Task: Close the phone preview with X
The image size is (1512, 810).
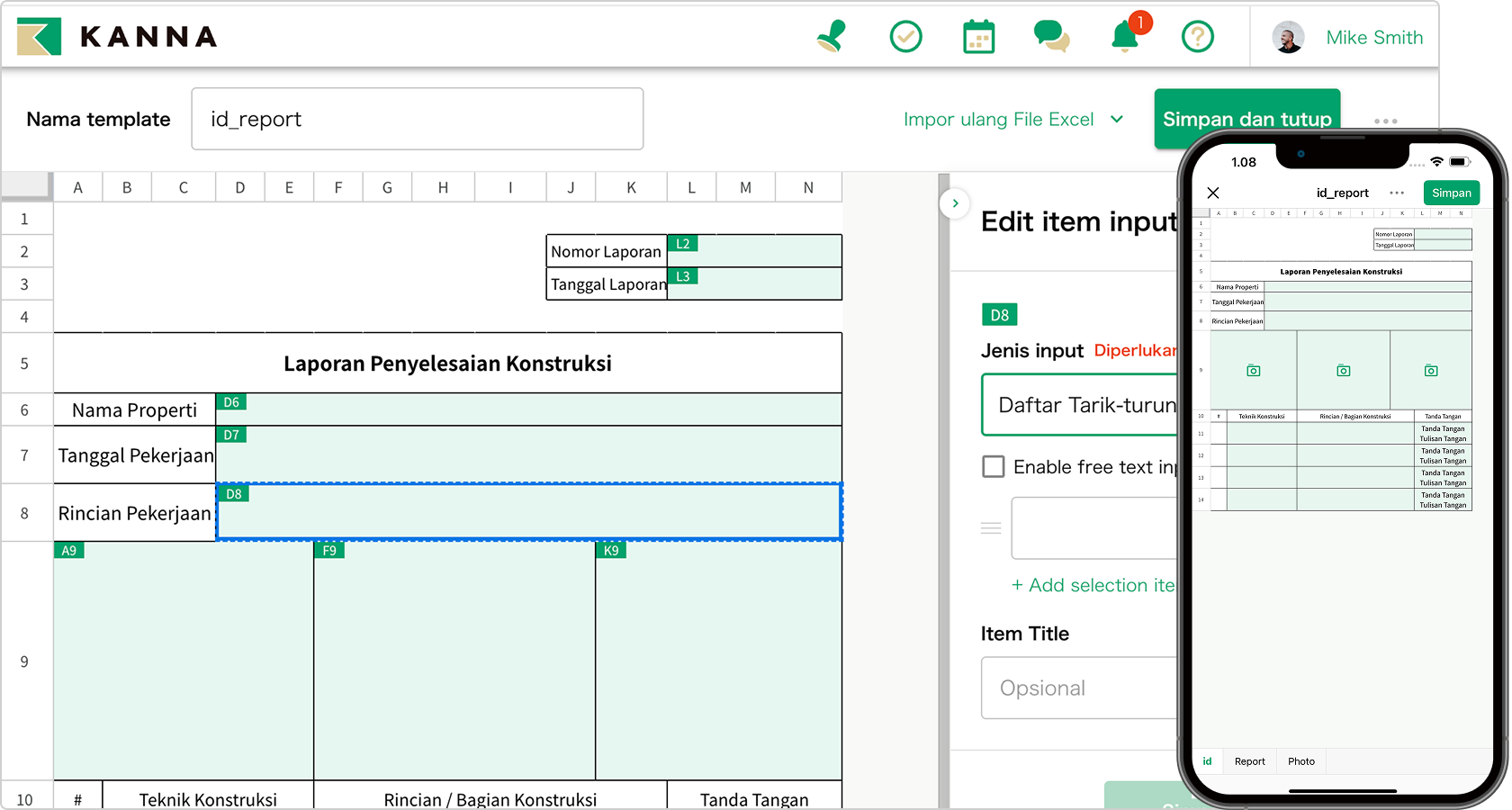Action: (x=1213, y=193)
